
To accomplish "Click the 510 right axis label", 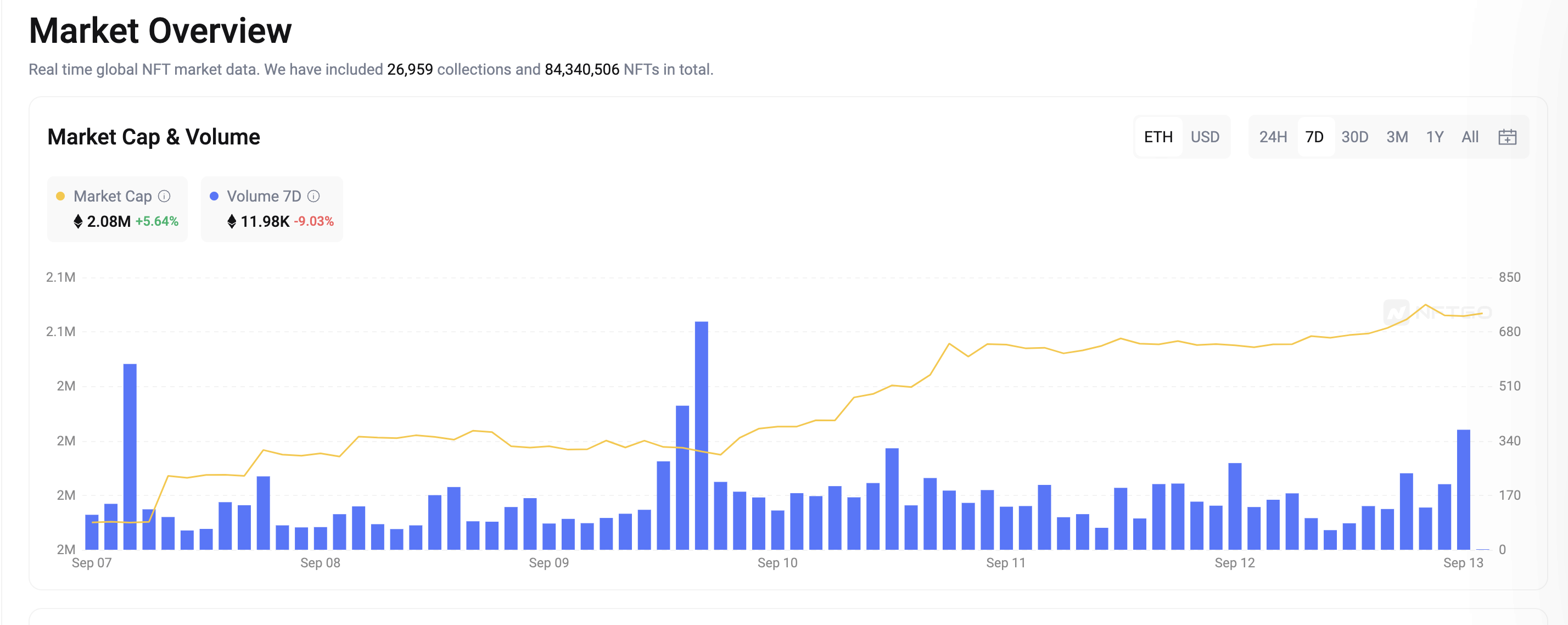I will tap(1510, 386).
